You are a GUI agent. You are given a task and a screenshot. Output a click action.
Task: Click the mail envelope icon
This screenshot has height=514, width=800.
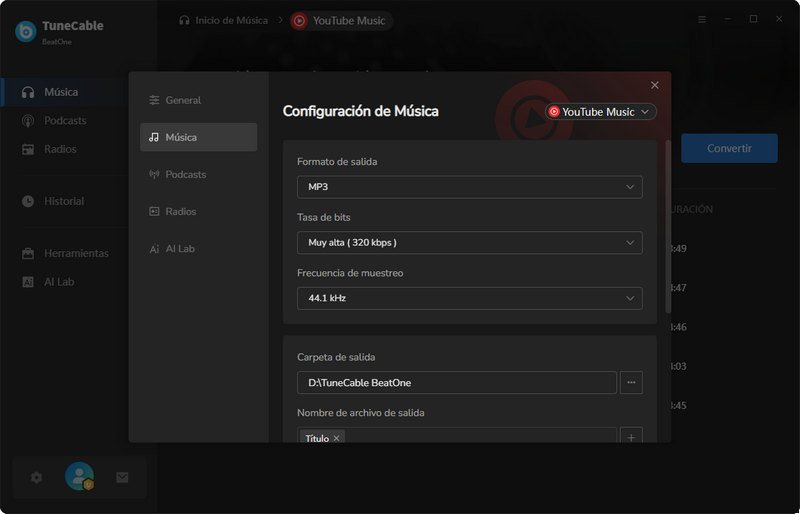[122, 478]
